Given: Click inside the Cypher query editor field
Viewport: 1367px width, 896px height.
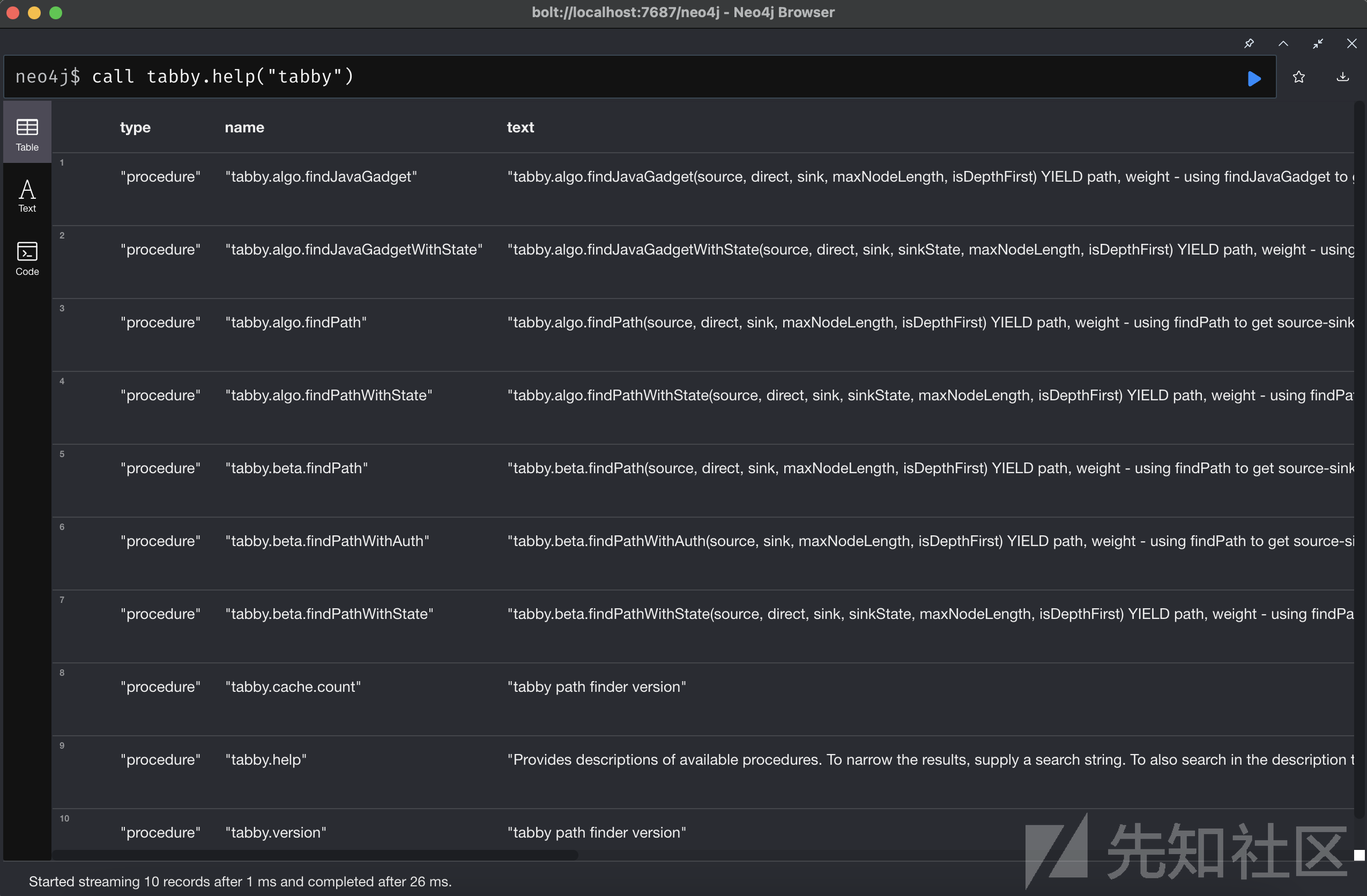Looking at the screenshot, I should tap(632, 77).
